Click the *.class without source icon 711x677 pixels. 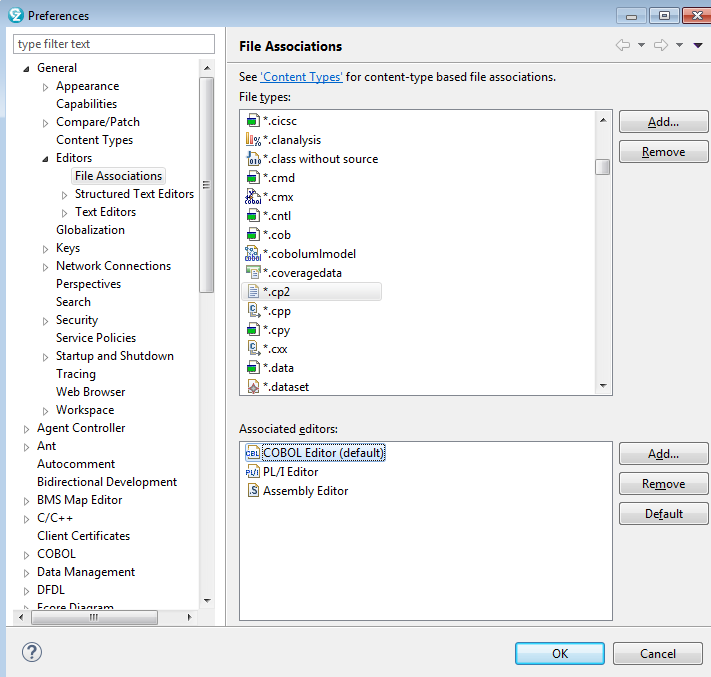click(253, 159)
